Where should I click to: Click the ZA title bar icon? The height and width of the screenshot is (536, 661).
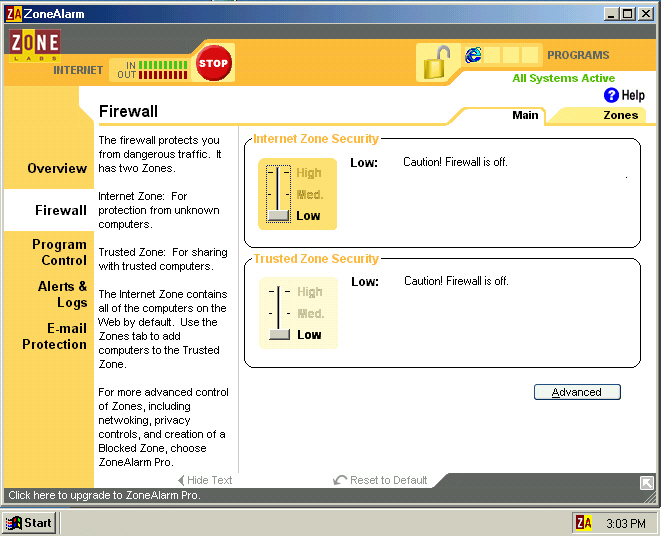13,14
